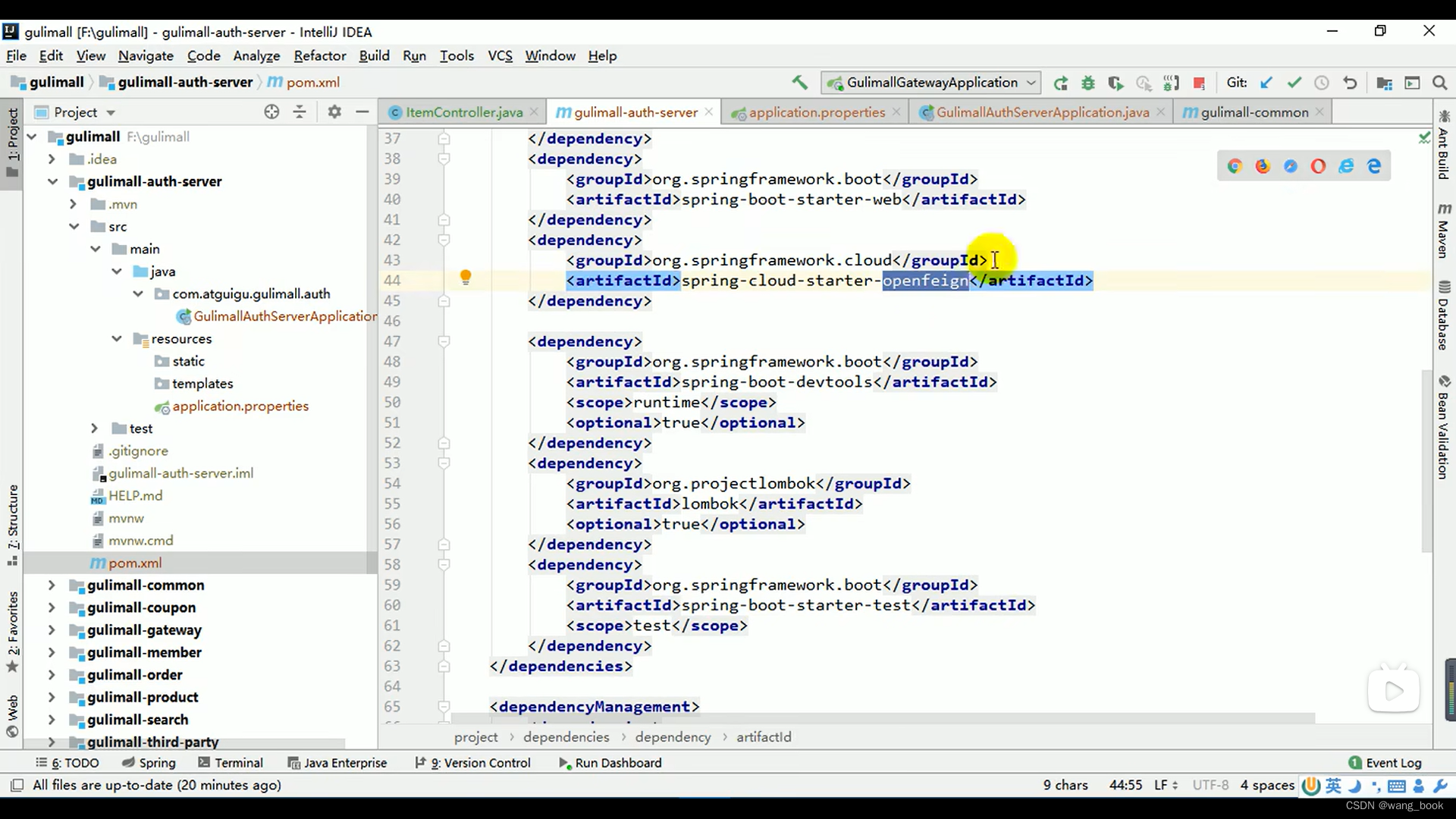Viewport: 1456px width, 819px height.
Task: Open in Opera browser icon
Action: pyautogui.click(x=1318, y=166)
